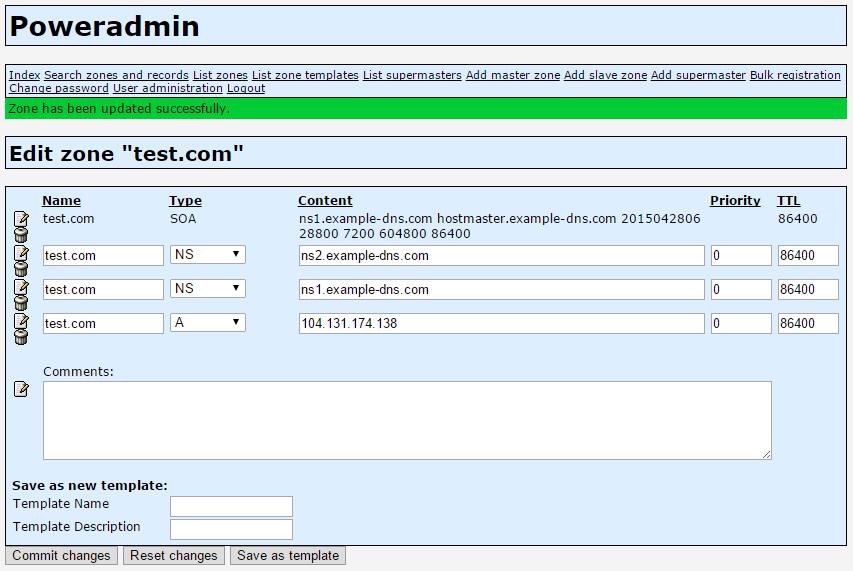Click content field ns2.example-dns.com
853x571 pixels.
(x=502, y=256)
